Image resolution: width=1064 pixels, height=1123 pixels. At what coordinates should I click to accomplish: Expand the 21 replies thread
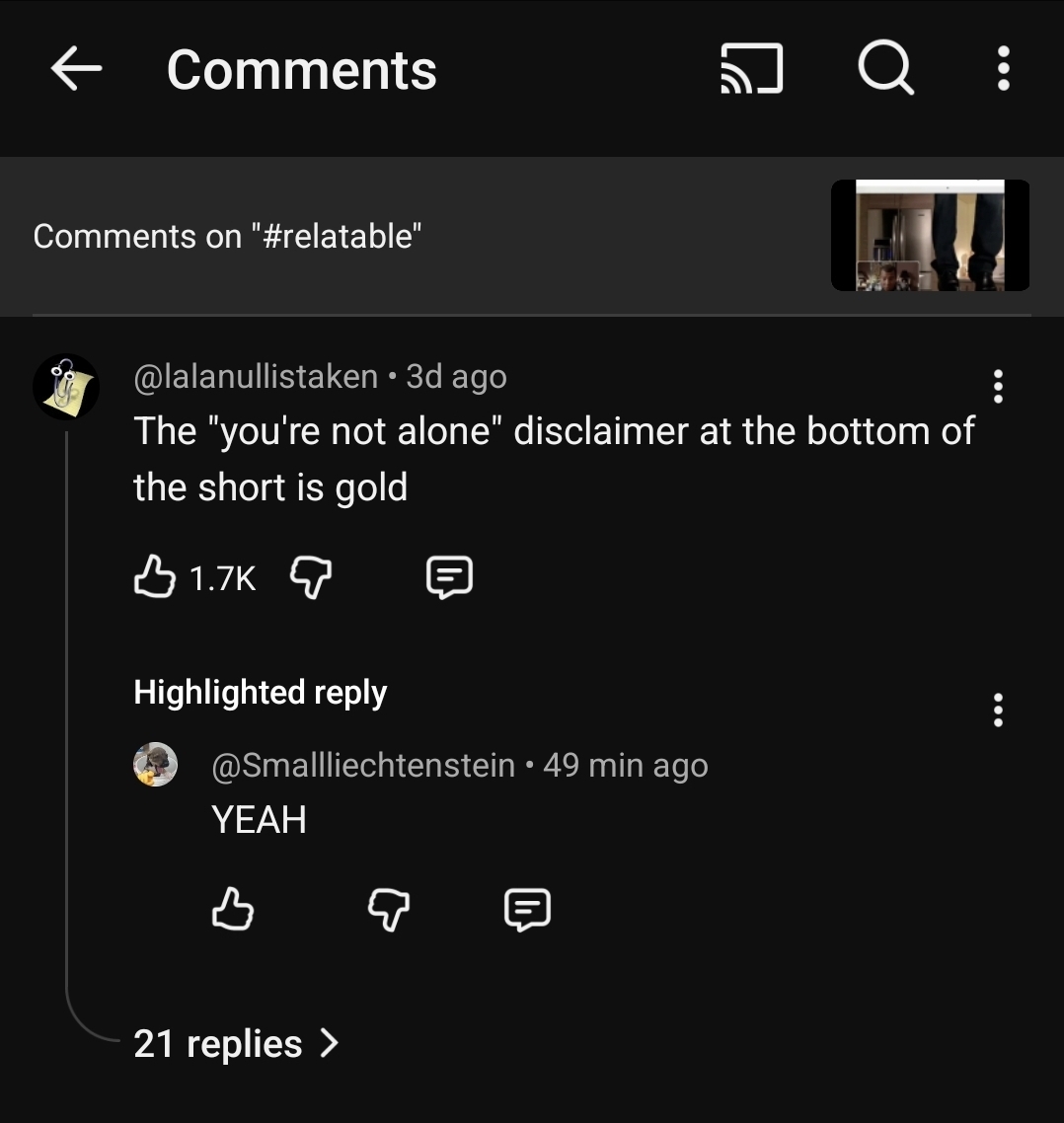pyautogui.click(x=236, y=1043)
